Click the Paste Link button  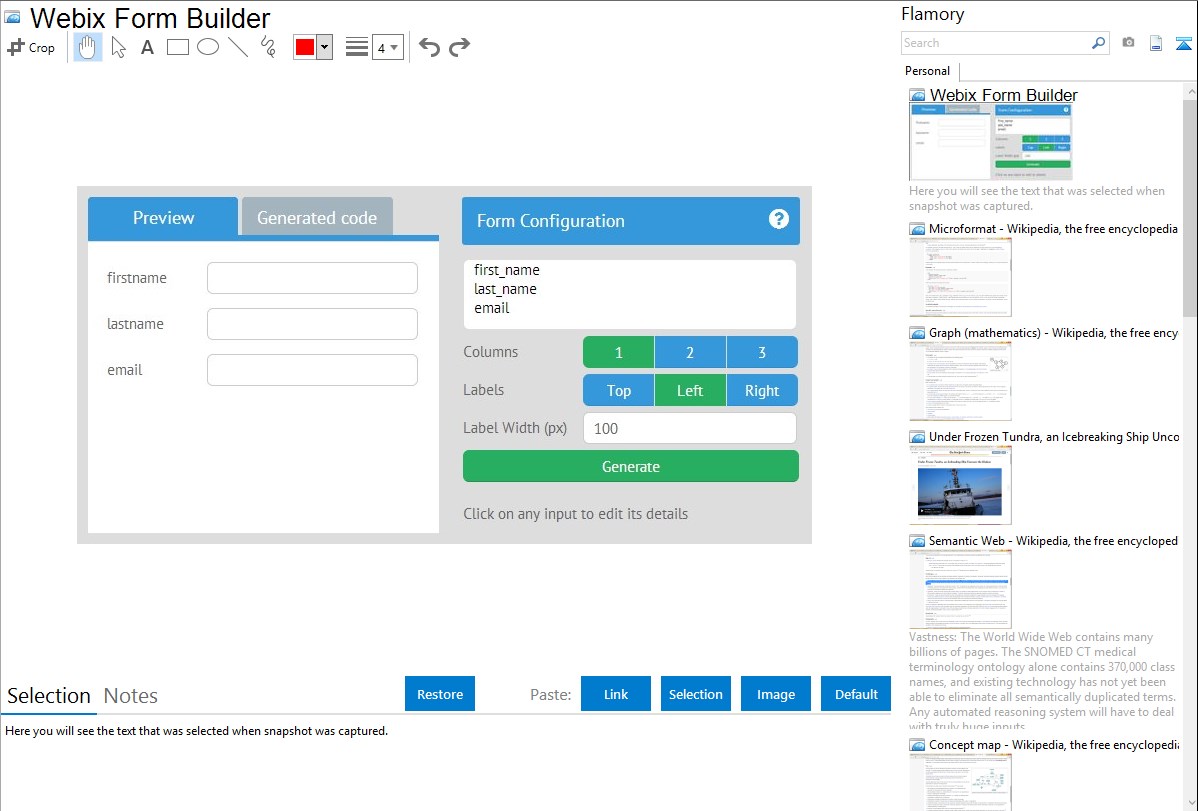(x=616, y=694)
